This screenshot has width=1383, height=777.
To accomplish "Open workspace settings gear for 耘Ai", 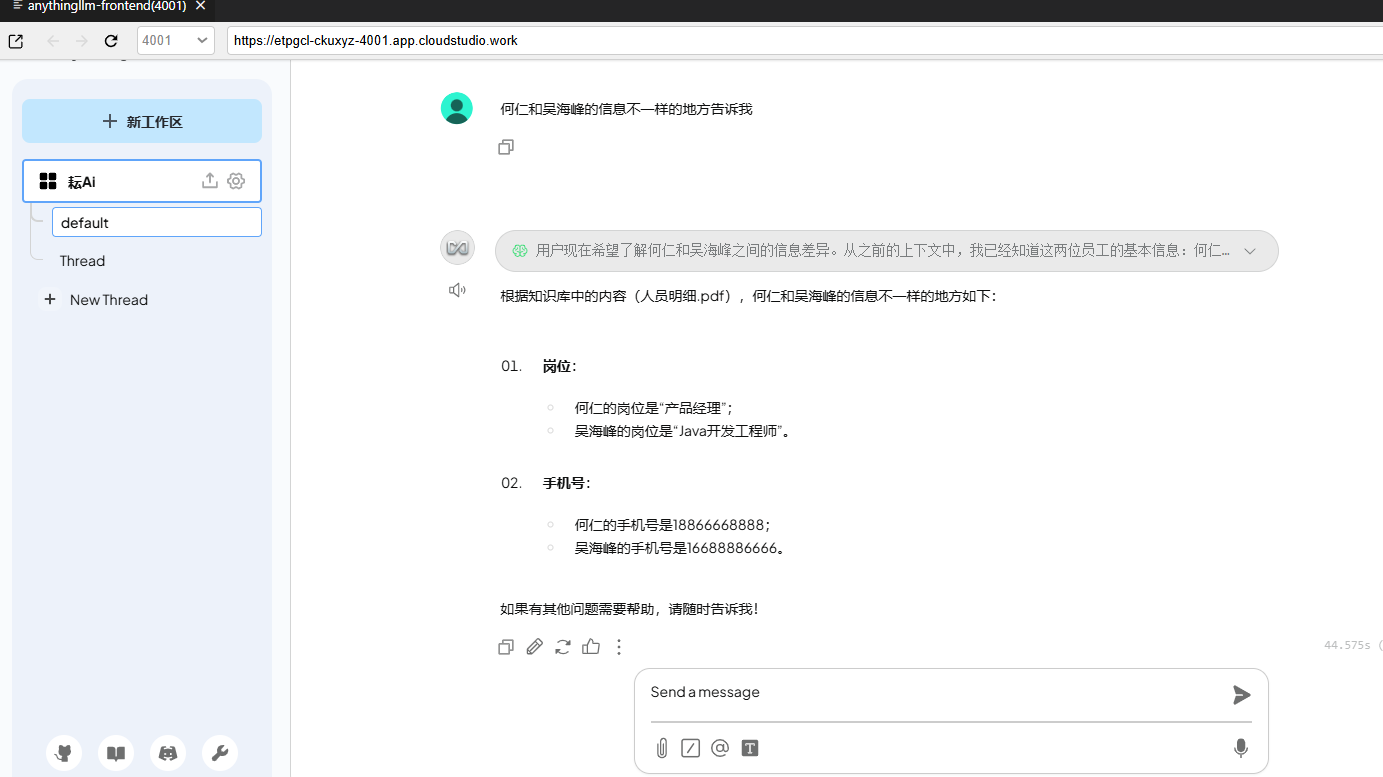I will (236, 181).
